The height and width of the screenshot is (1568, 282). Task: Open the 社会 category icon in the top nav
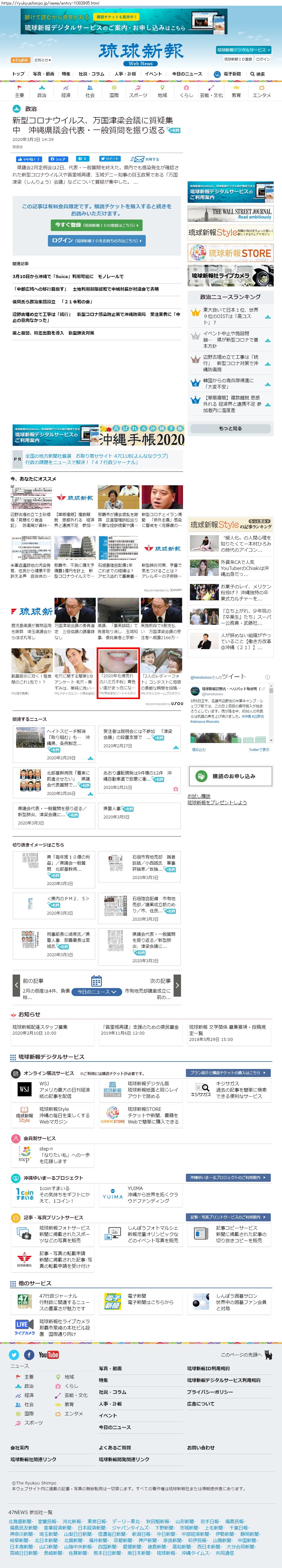click(90, 91)
